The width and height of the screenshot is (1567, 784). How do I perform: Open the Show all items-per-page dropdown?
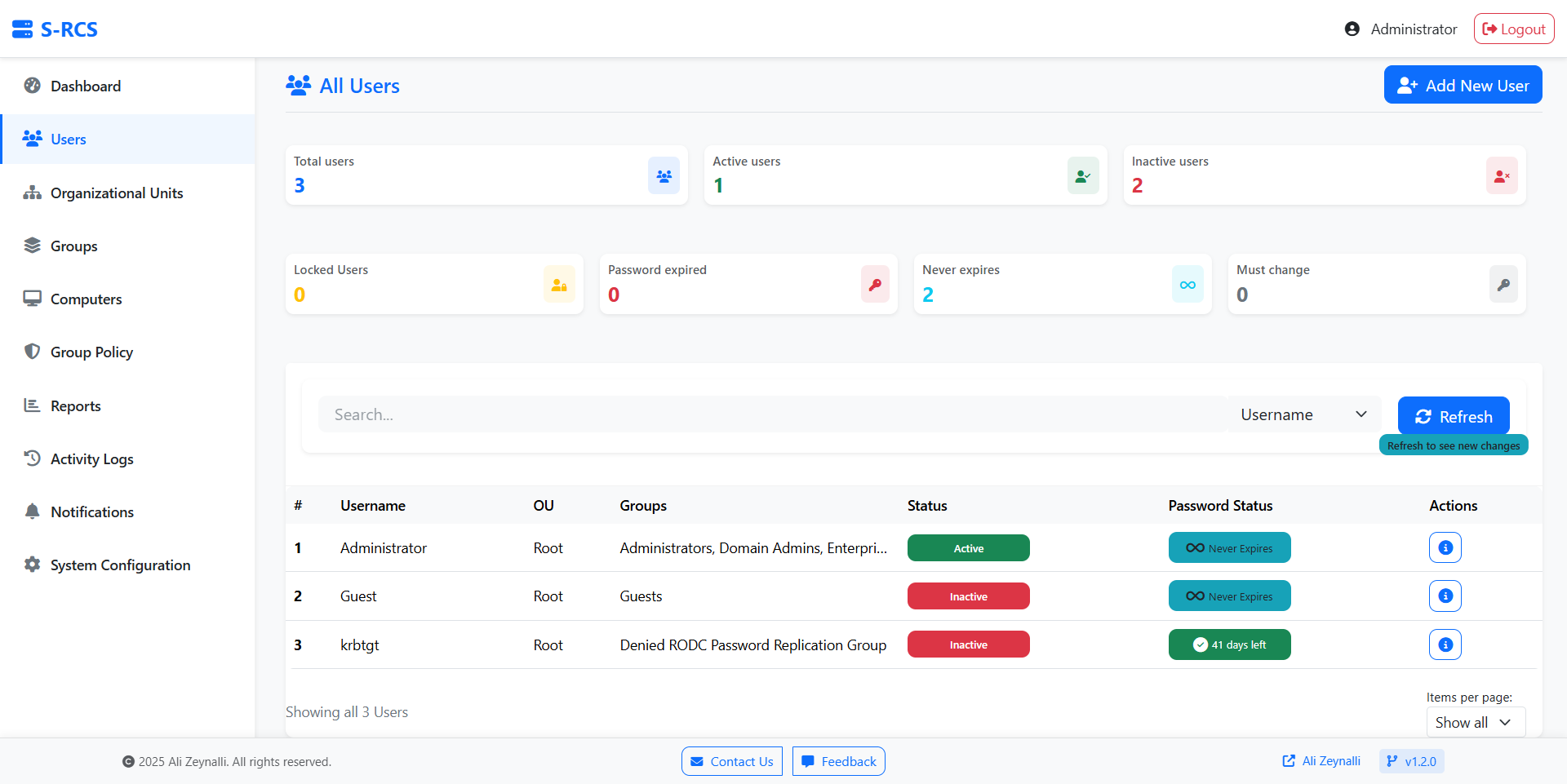pos(1476,722)
